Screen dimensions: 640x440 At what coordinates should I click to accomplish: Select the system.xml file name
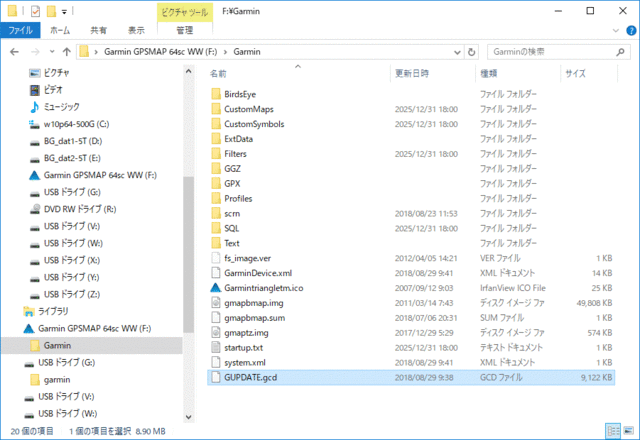(244, 362)
